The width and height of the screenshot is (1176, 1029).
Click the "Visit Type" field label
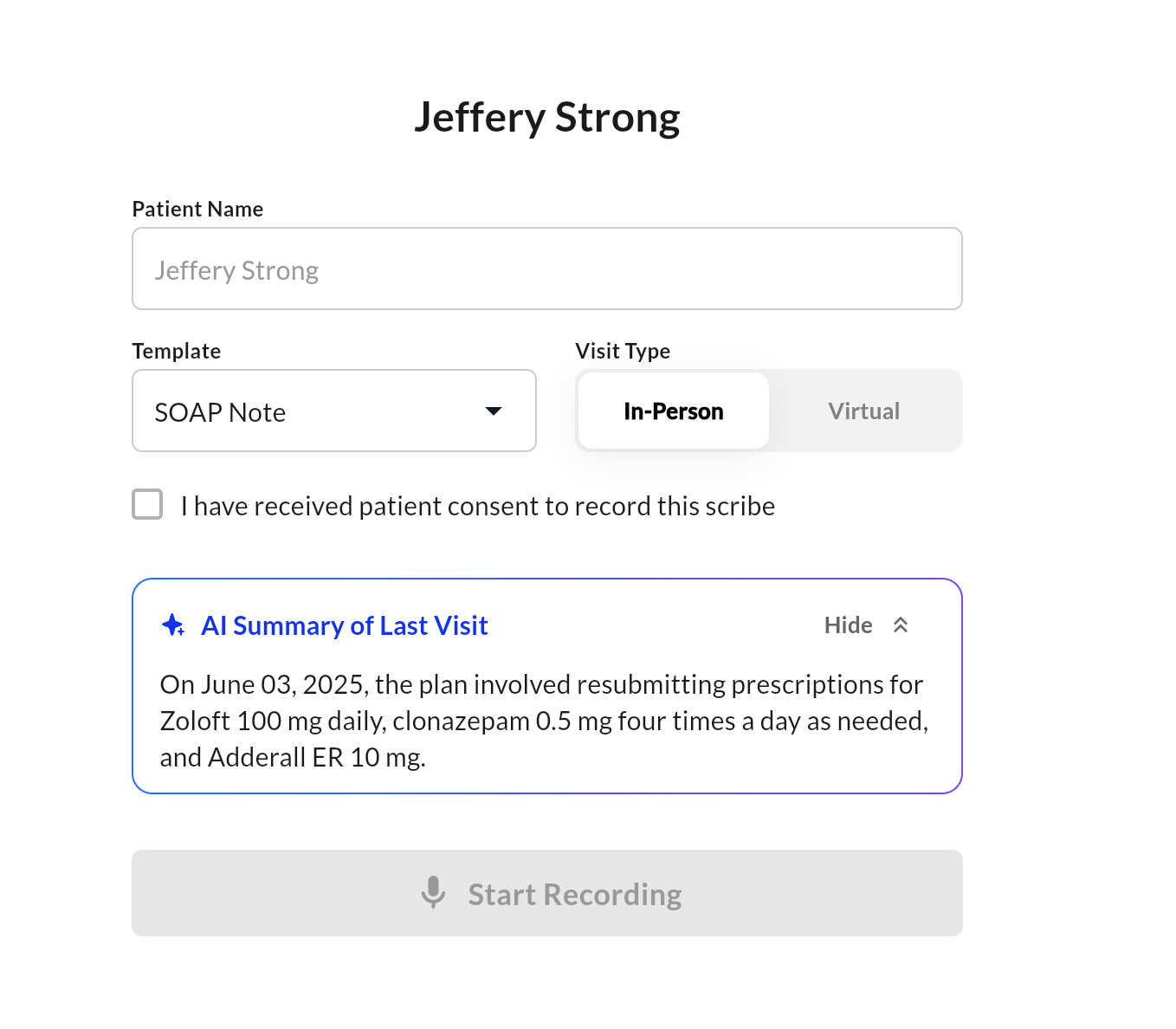tap(623, 352)
